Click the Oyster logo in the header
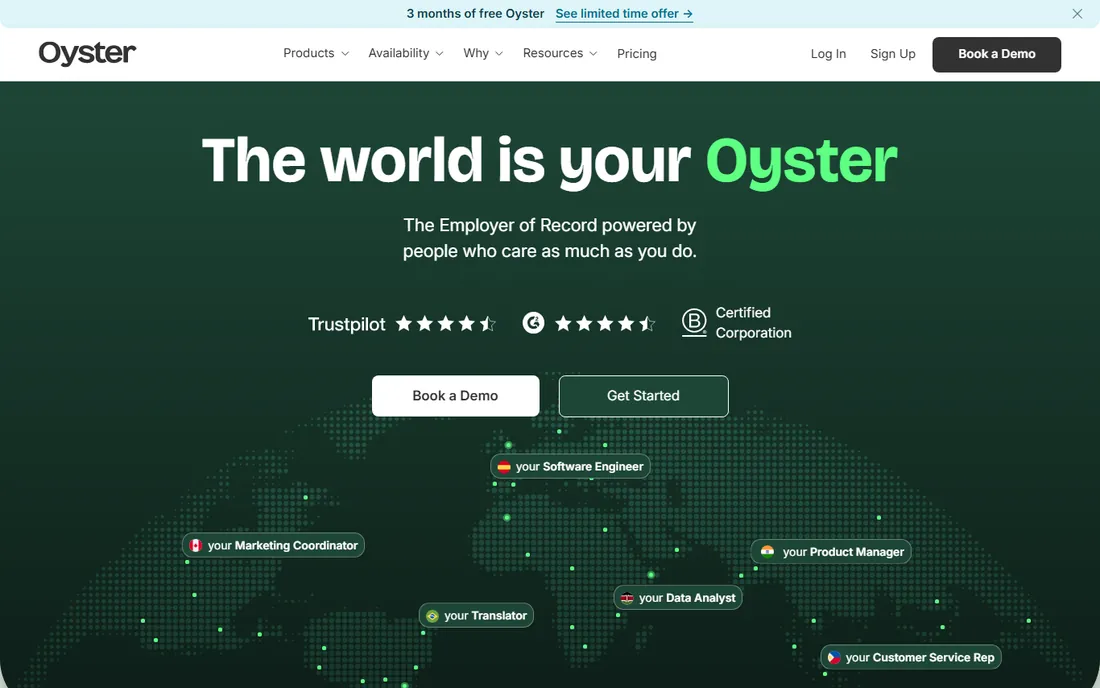Screen dimensions: 1100x688 click(87, 53)
